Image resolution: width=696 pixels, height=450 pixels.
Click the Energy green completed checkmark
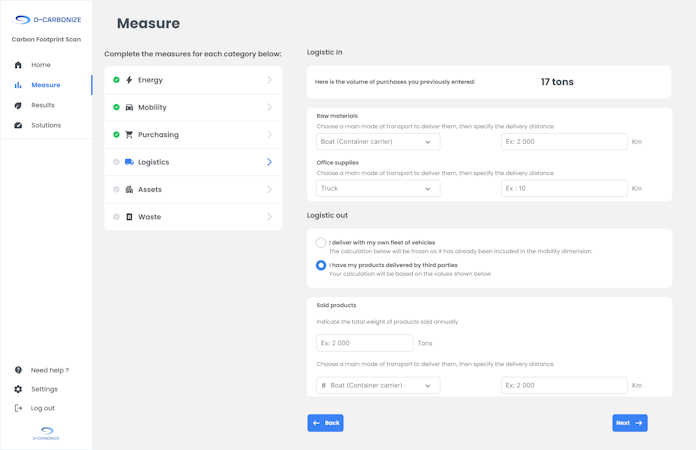click(116, 80)
